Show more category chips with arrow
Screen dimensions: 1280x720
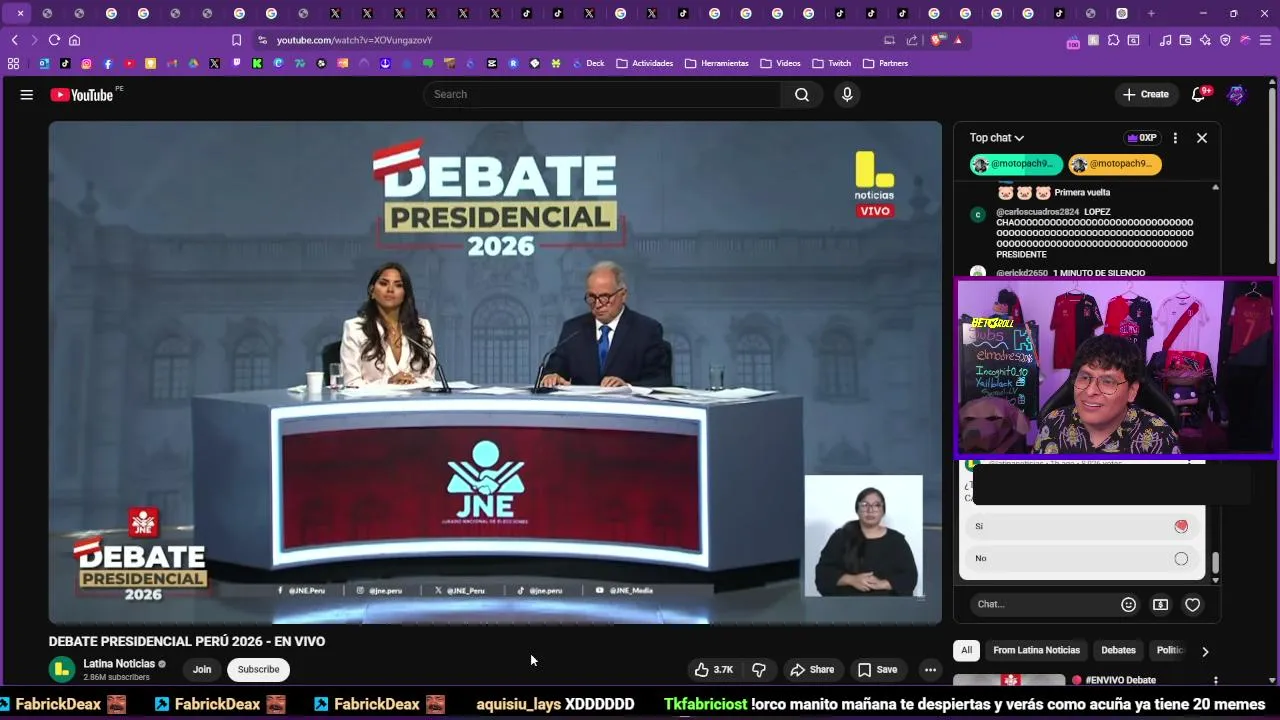1204,651
